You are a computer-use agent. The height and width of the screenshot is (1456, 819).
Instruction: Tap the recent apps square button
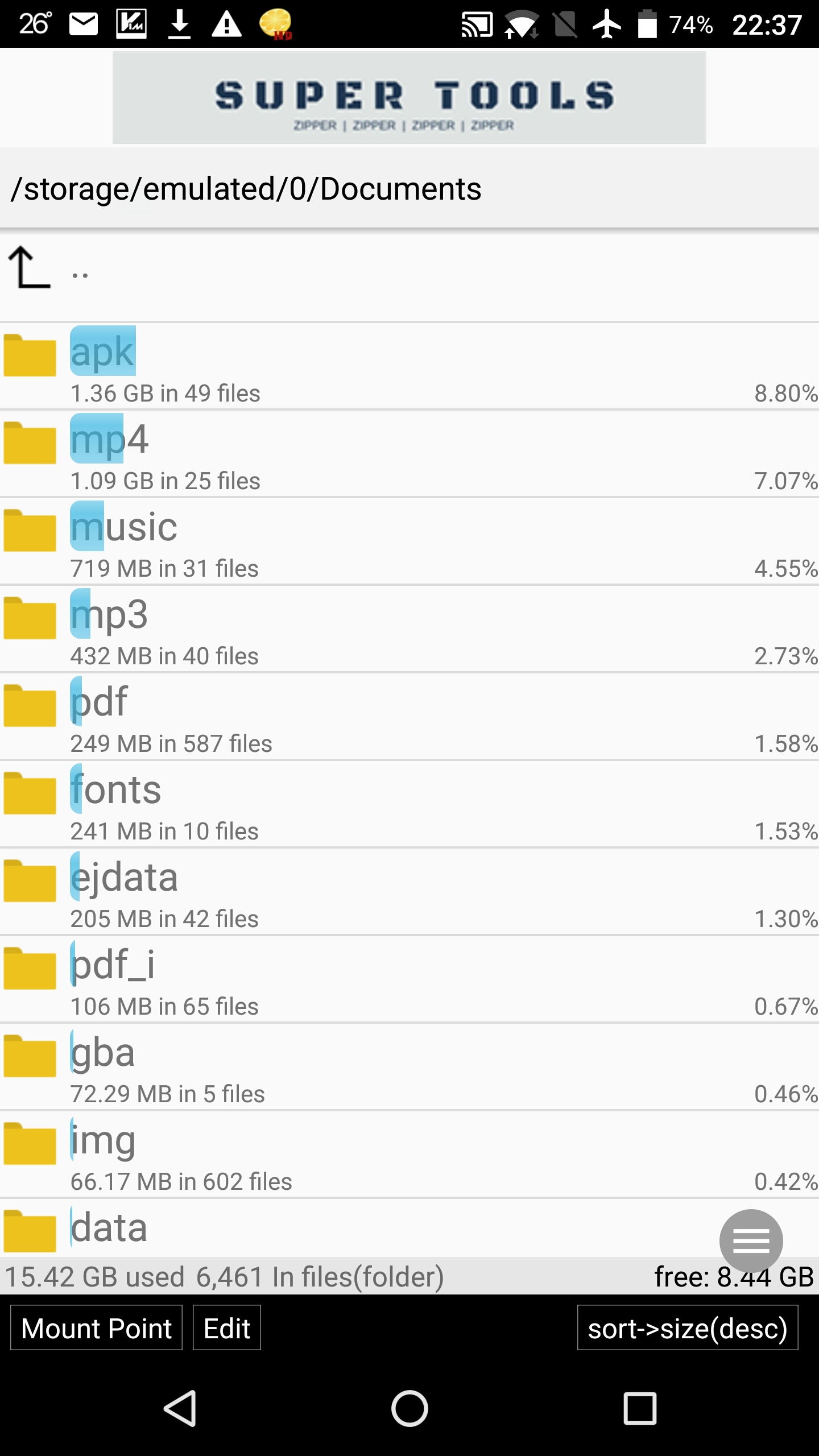[x=640, y=1408]
